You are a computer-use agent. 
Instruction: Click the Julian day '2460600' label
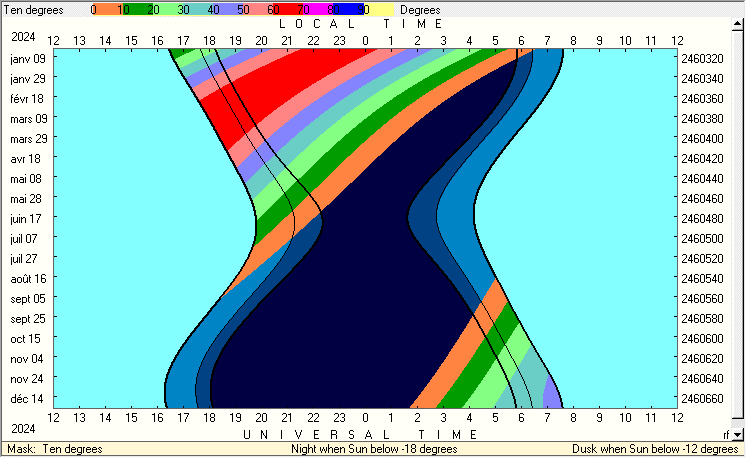702,339
